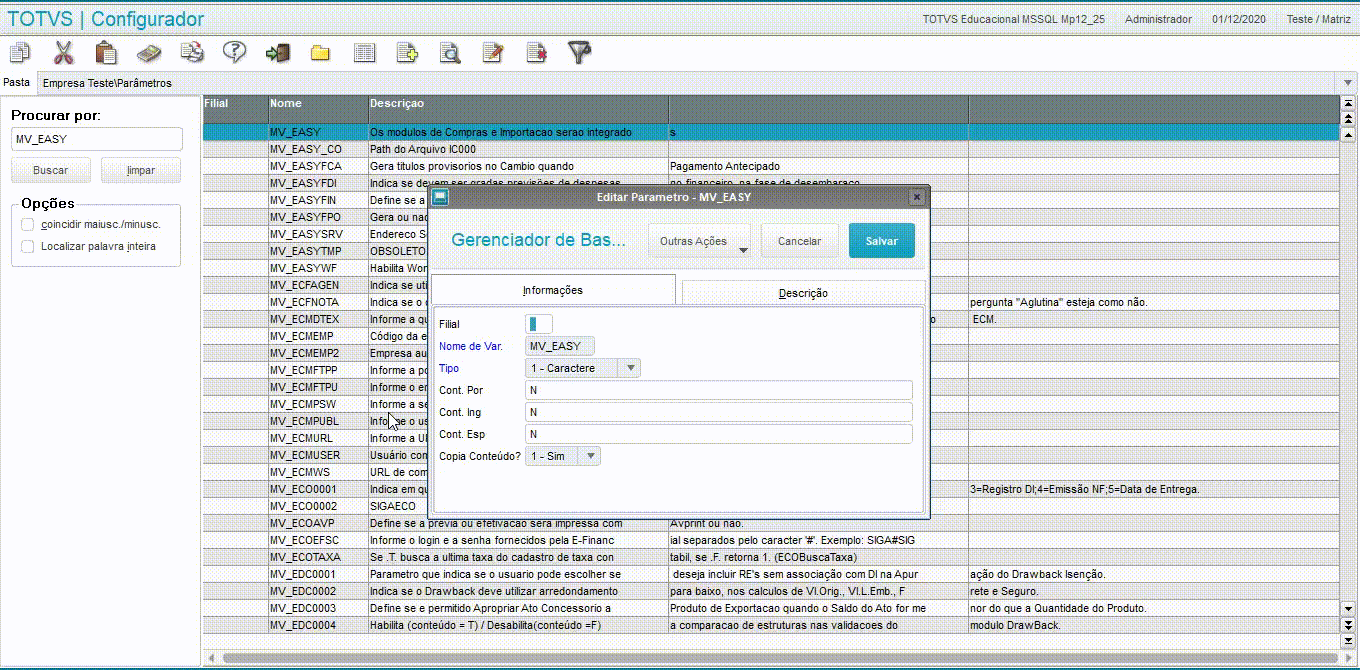
Task: Click the yellow folder icon
Action: click(320, 52)
